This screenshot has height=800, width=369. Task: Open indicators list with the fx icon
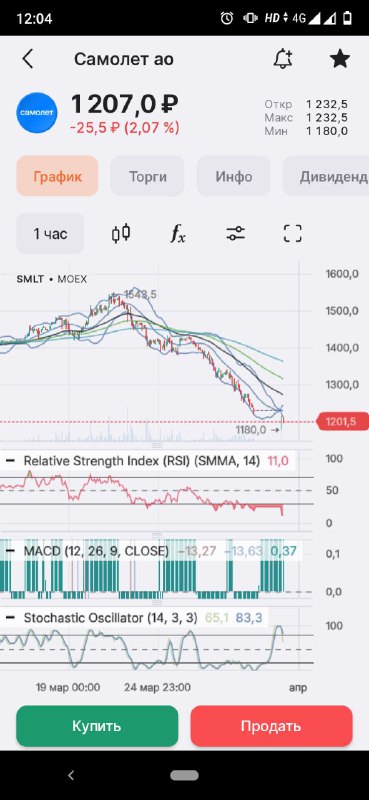point(178,234)
